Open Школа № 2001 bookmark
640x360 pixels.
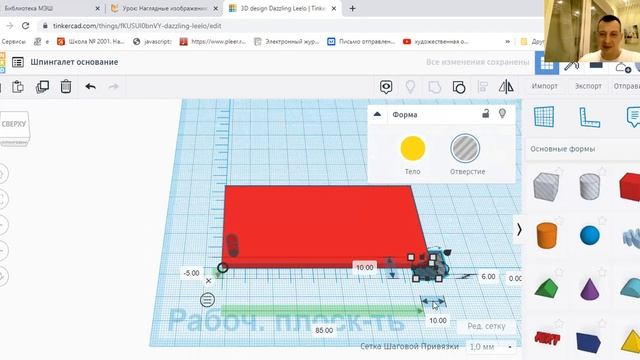(x=91, y=41)
